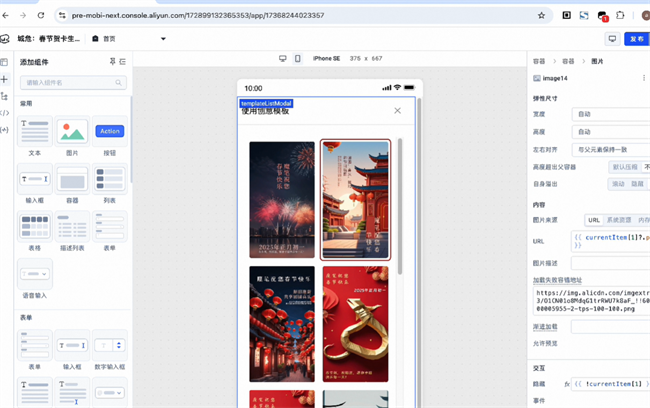Open the 首页 page selector dropdown

click(x=129, y=39)
